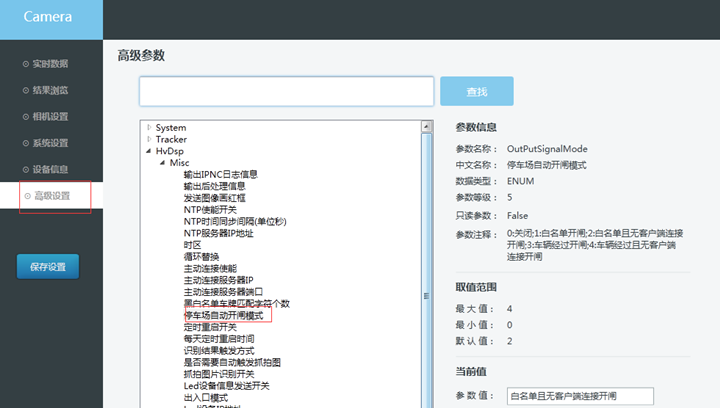
Task: Select 主动连接服务器端口 in the tree
Action: (223, 292)
